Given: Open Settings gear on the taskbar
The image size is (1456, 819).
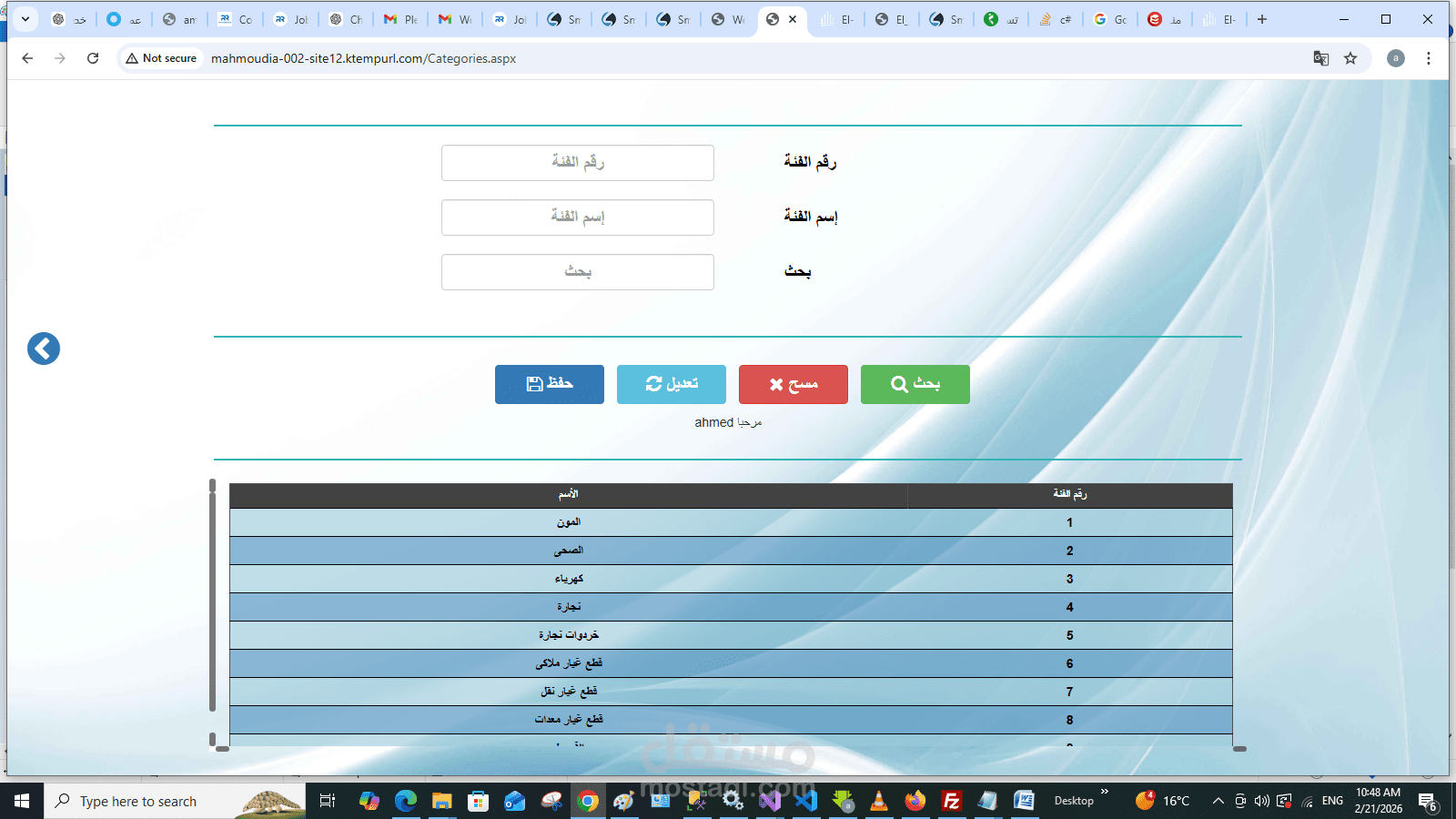Looking at the screenshot, I should (733, 801).
